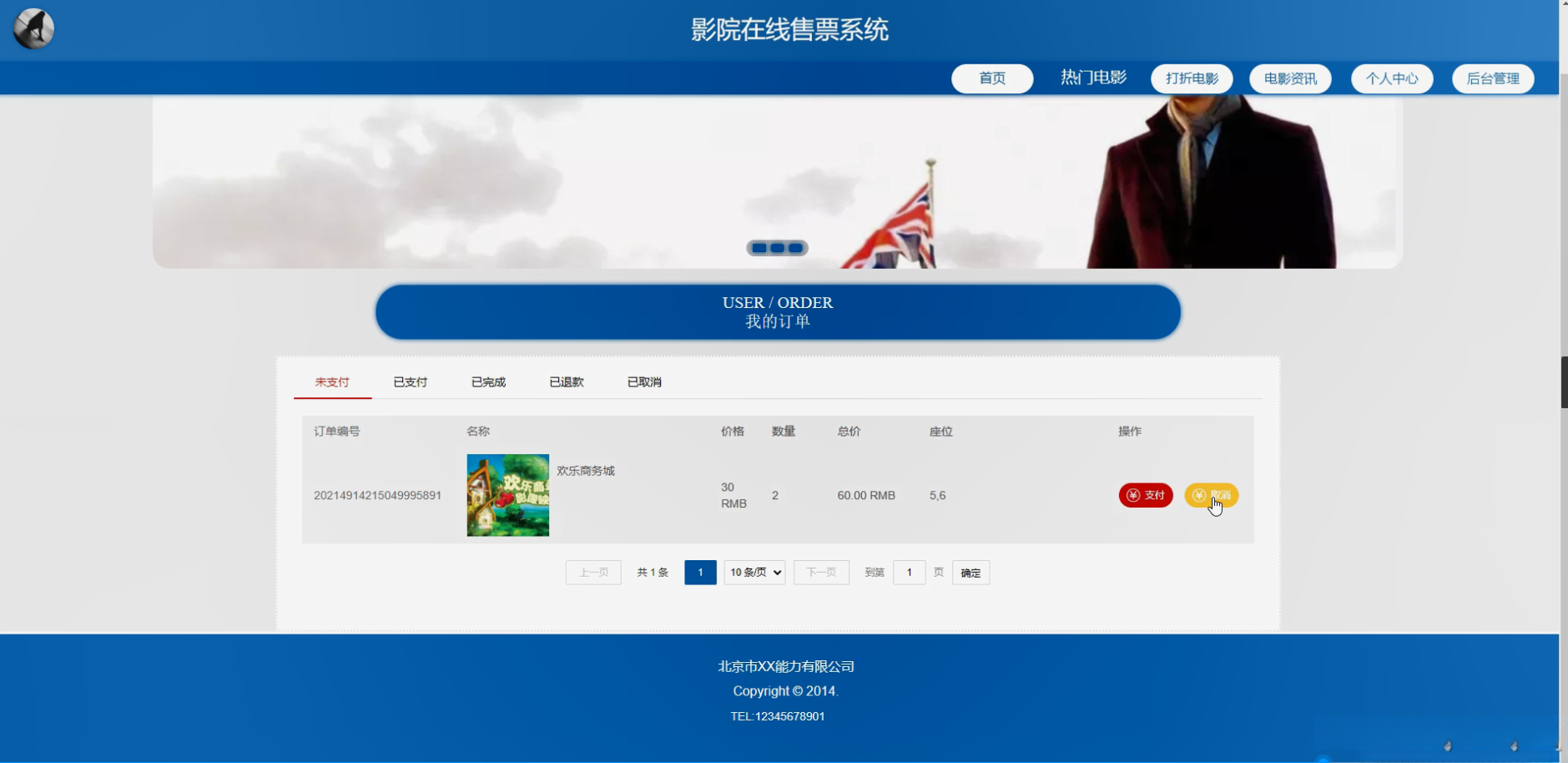Switch to 未支付 unpaid tab
The height and width of the screenshot is (763, 1568).
pyautogui.click(x=332, y=382)
